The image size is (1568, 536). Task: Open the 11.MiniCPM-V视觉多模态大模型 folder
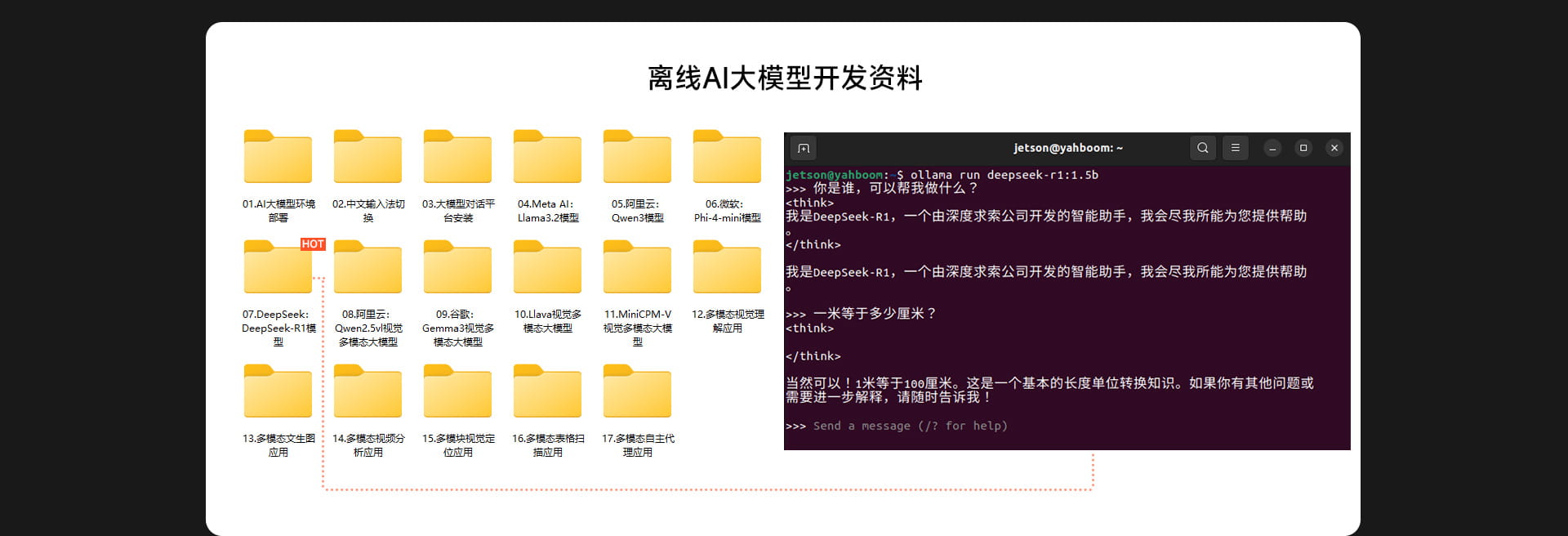[637, 267]
